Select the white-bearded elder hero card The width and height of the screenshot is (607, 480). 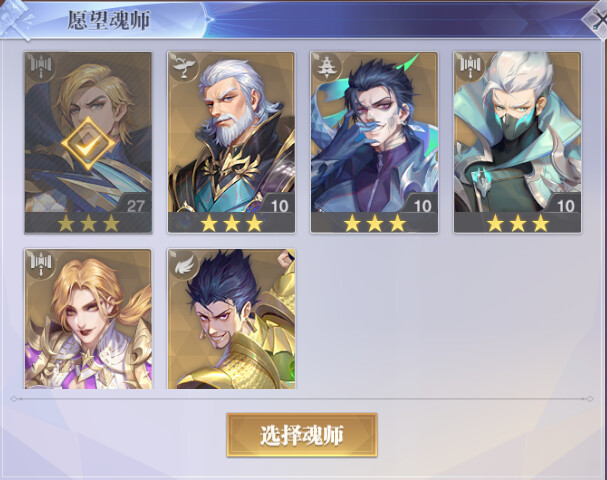(x=231, y=142)
